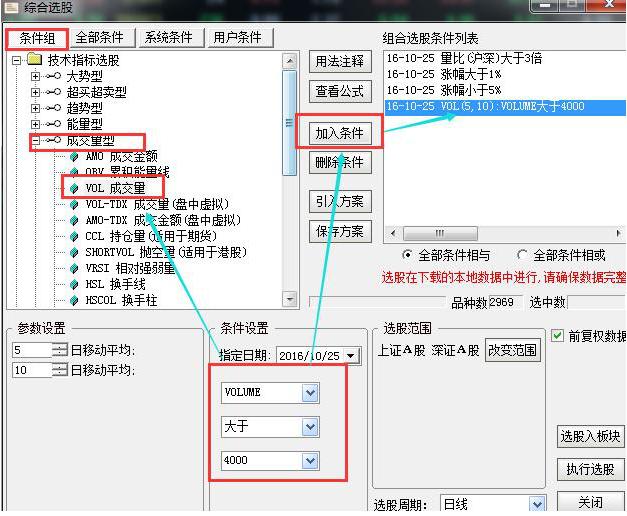Click the HSL 换手线 indicator icon

74,284
